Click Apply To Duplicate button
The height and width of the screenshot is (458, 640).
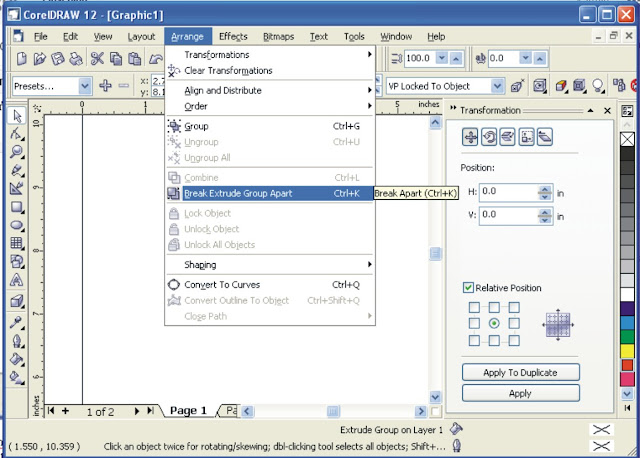(520, 372)
